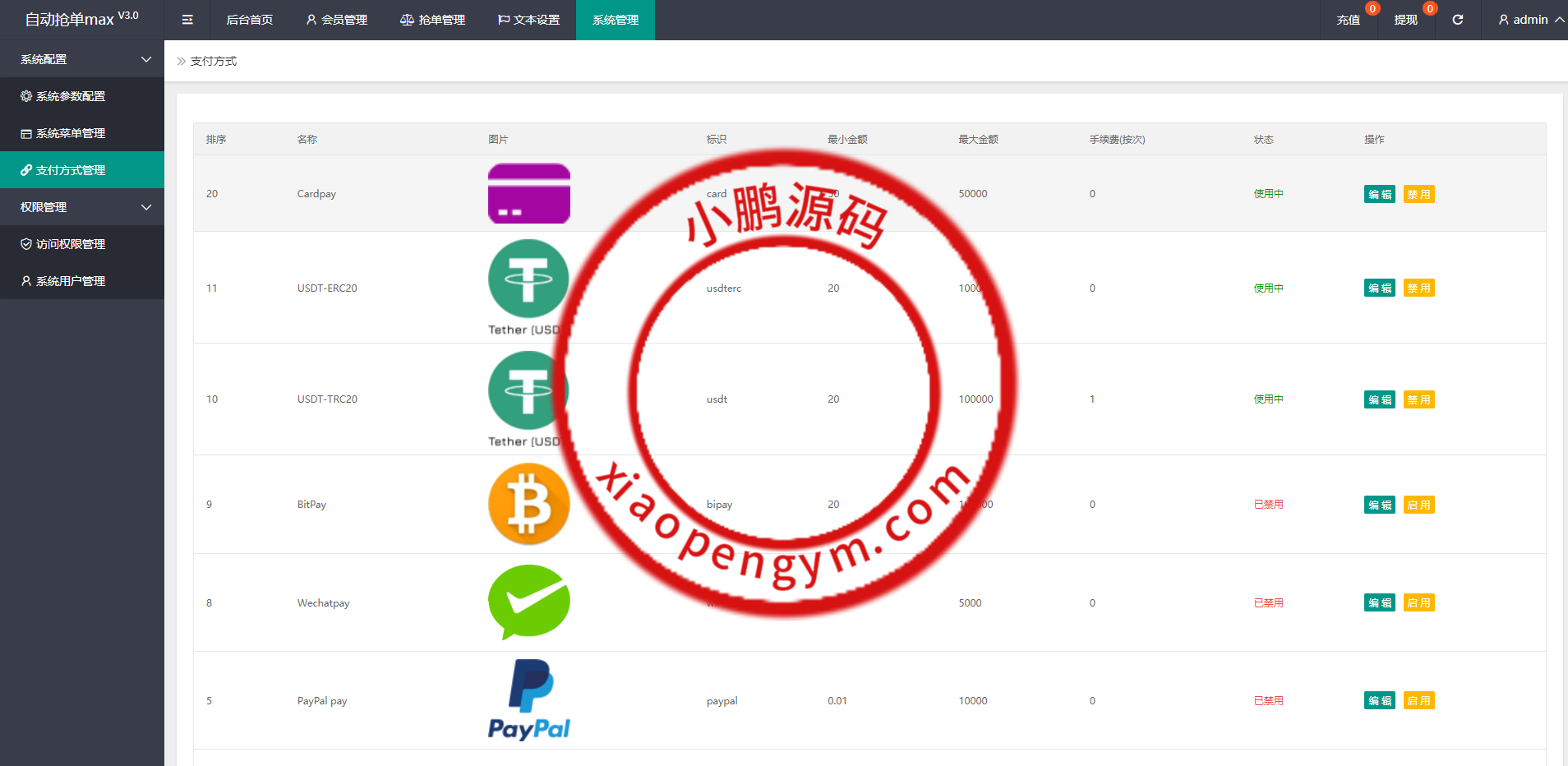Click the BitPay bitcoin logo image

pyautogui.click(x=528, y=504)
